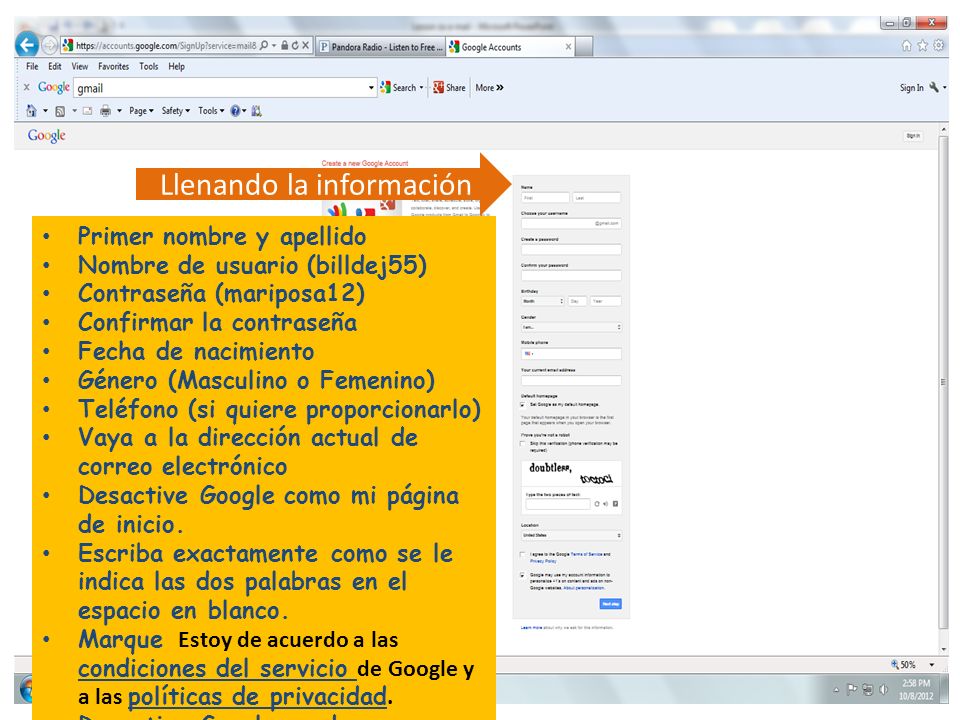Refresh the page with the reload icon
Viewport: 960px width, 720px height.
click(x=295, y=45)
